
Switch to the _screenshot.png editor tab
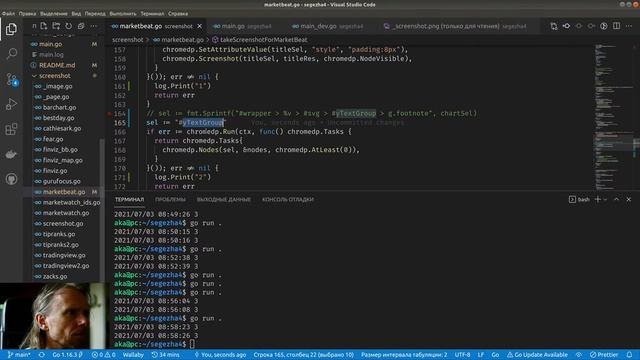[455, 26]
